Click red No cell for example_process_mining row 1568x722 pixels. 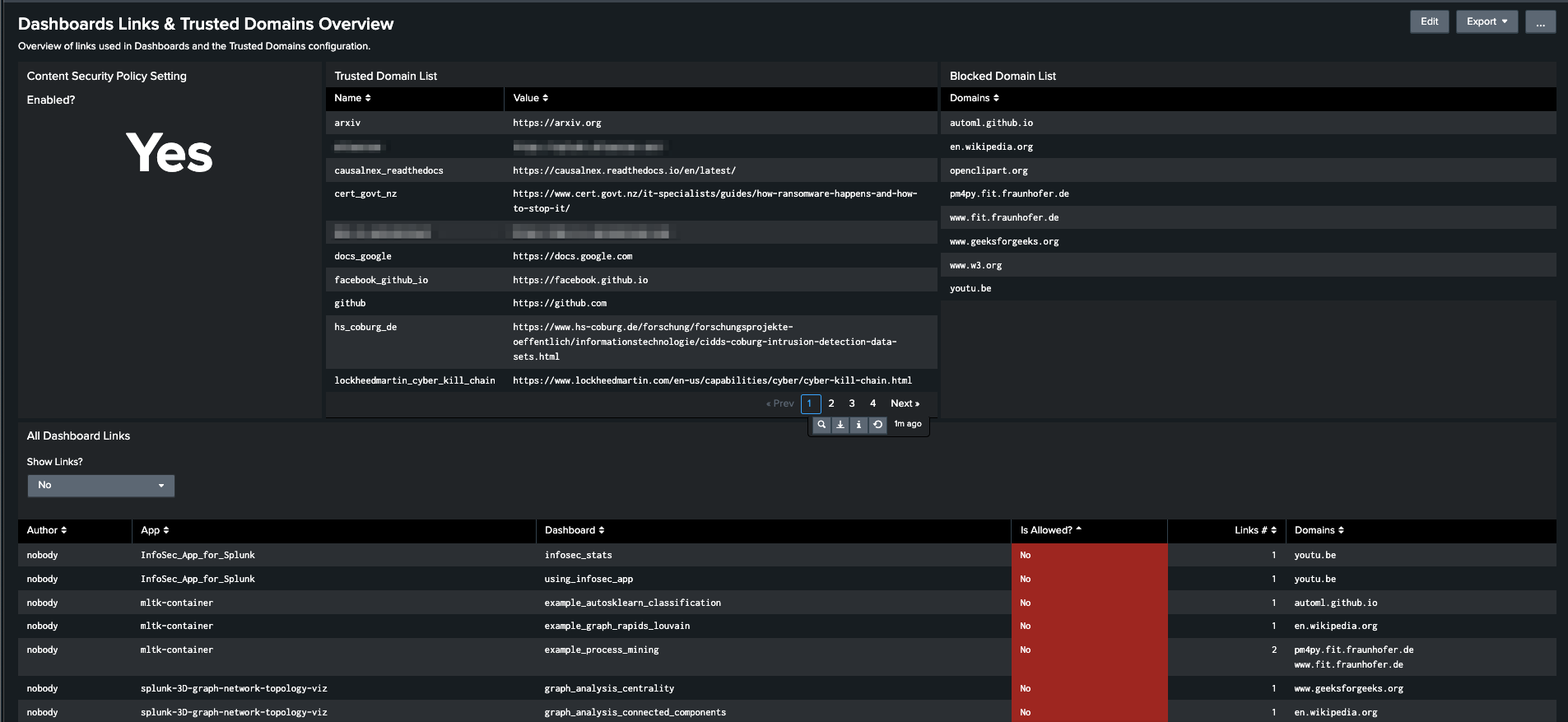pos(1089,657)
